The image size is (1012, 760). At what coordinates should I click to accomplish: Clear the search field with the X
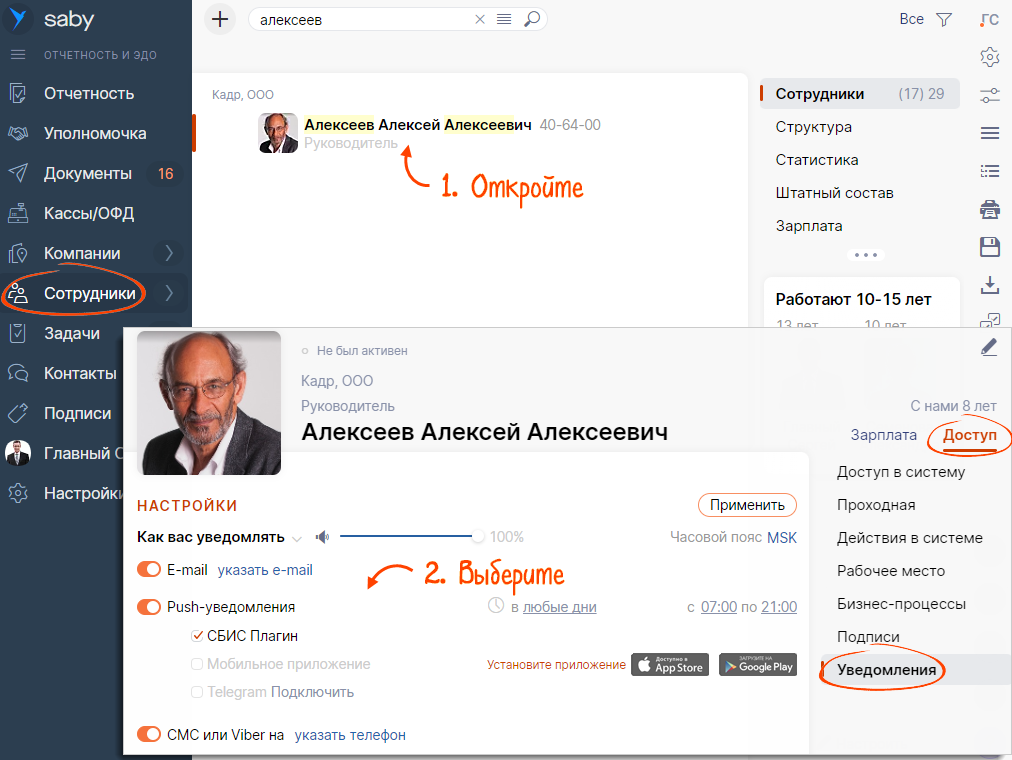coord(480,19)
